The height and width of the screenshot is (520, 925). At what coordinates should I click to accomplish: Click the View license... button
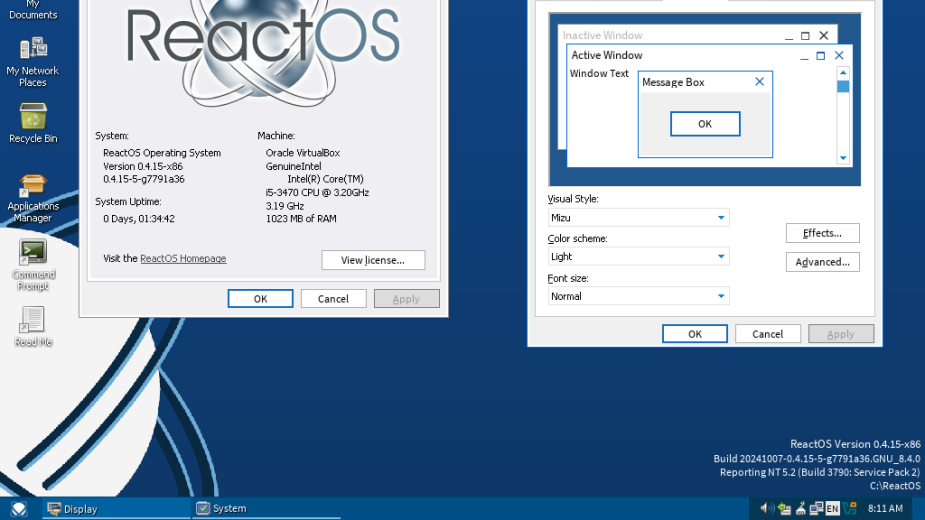[373, 260]
